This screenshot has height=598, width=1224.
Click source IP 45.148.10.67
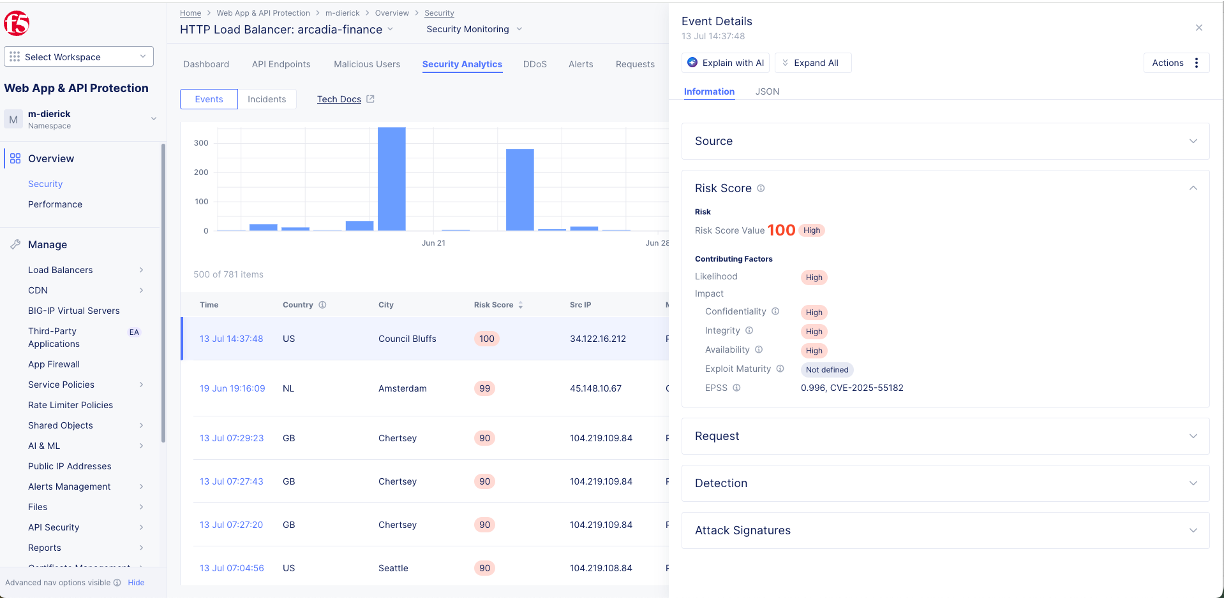pos(595,388)
